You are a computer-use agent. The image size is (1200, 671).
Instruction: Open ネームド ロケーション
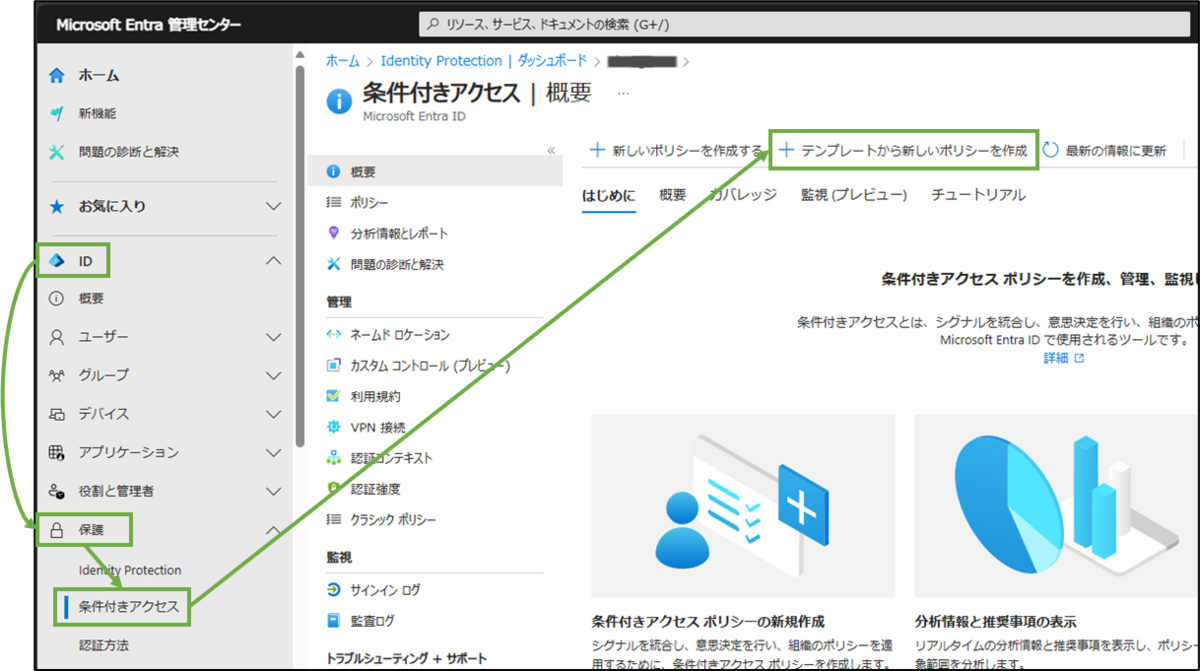pyautogui.click(x=399, y=335)
